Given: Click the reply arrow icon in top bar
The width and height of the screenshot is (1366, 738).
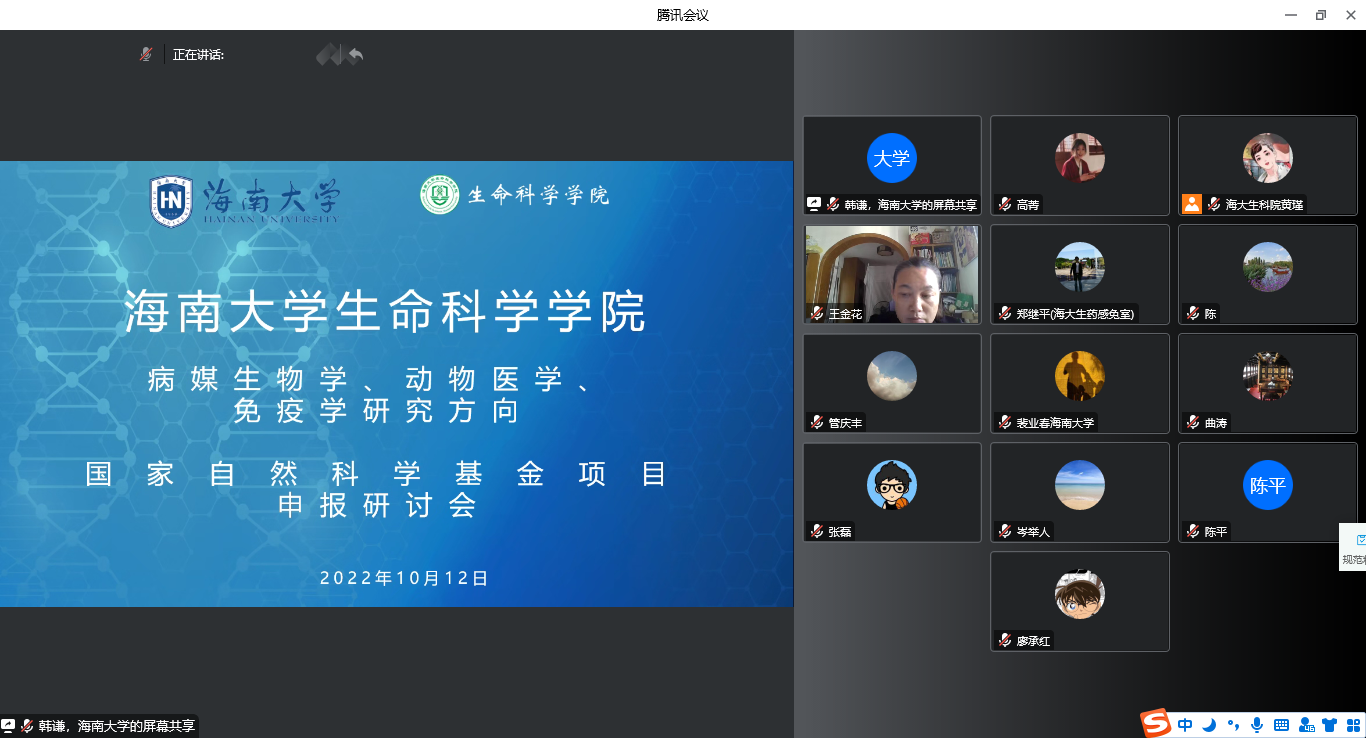Looking at the screenshot, I should coord(355,55).
